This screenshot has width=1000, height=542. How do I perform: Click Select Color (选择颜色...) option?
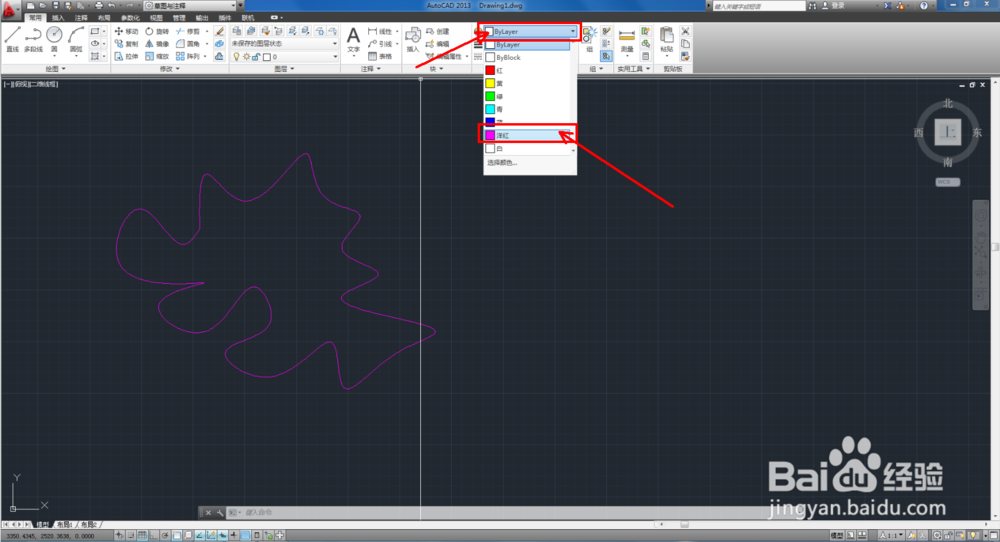502,163
